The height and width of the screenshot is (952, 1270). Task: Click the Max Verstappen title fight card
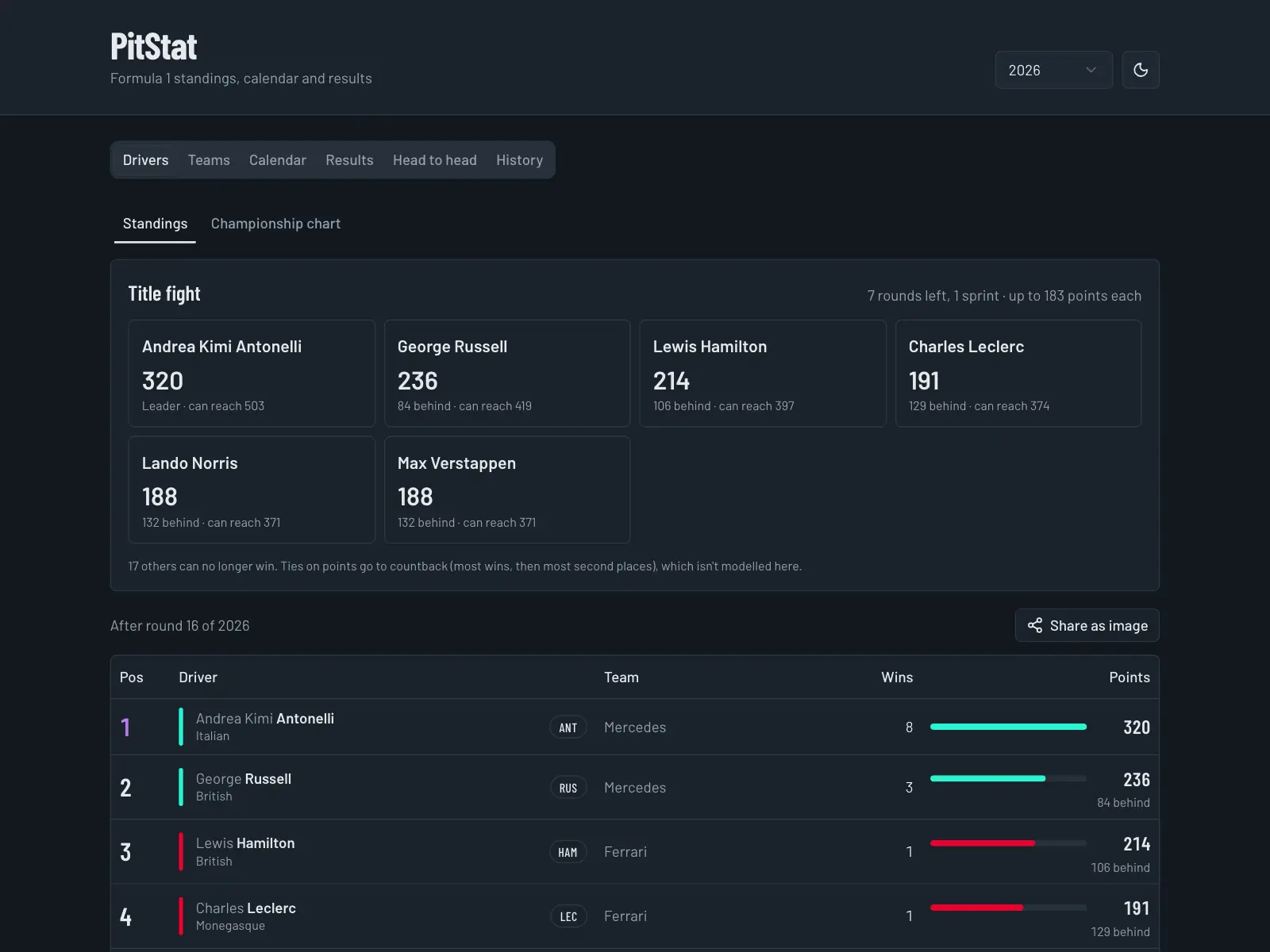click(x=507, y=489)
